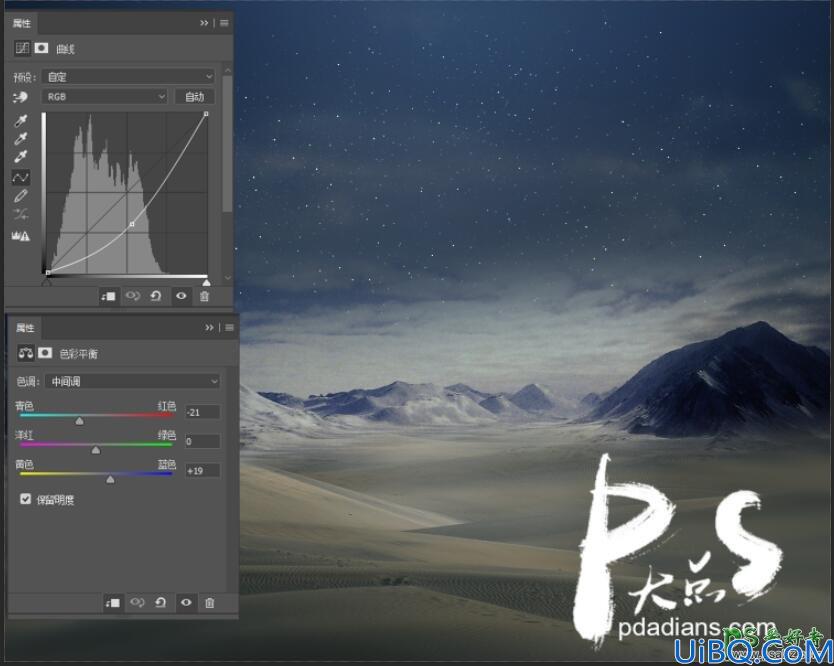Click the black input slider triangle below the histogram
This screenshot has width=834, height=666.
pos(47,282)
